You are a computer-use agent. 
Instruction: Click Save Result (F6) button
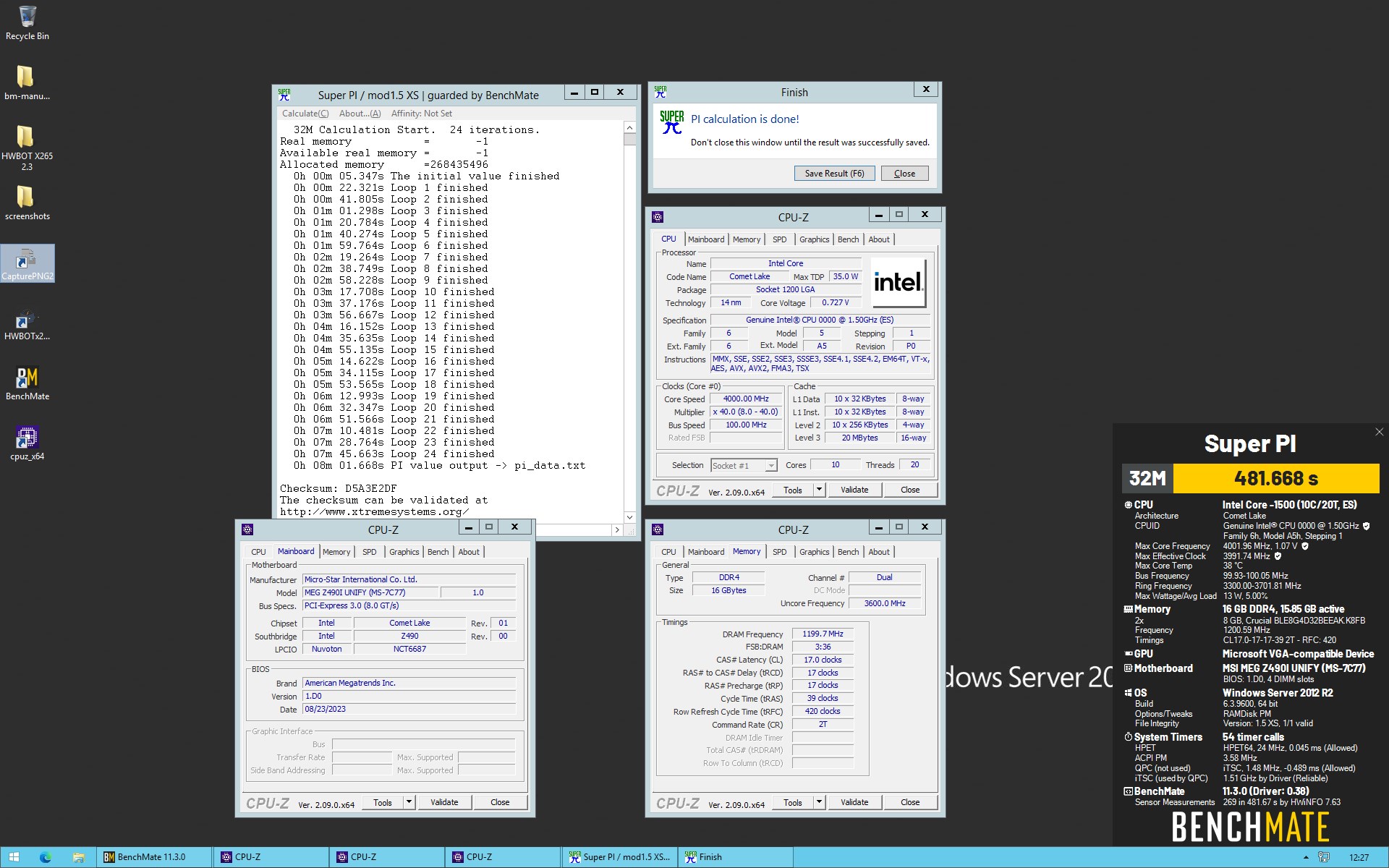click(834, 174)
